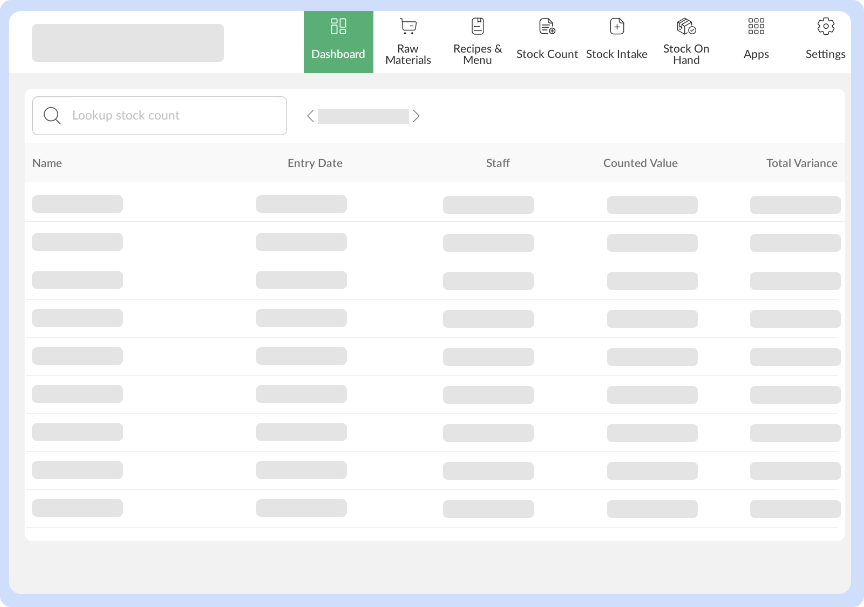Sort by Total Variance column header
Image resolution: width=864 pixels, height=607 pixels.
[x=801, y=163]
